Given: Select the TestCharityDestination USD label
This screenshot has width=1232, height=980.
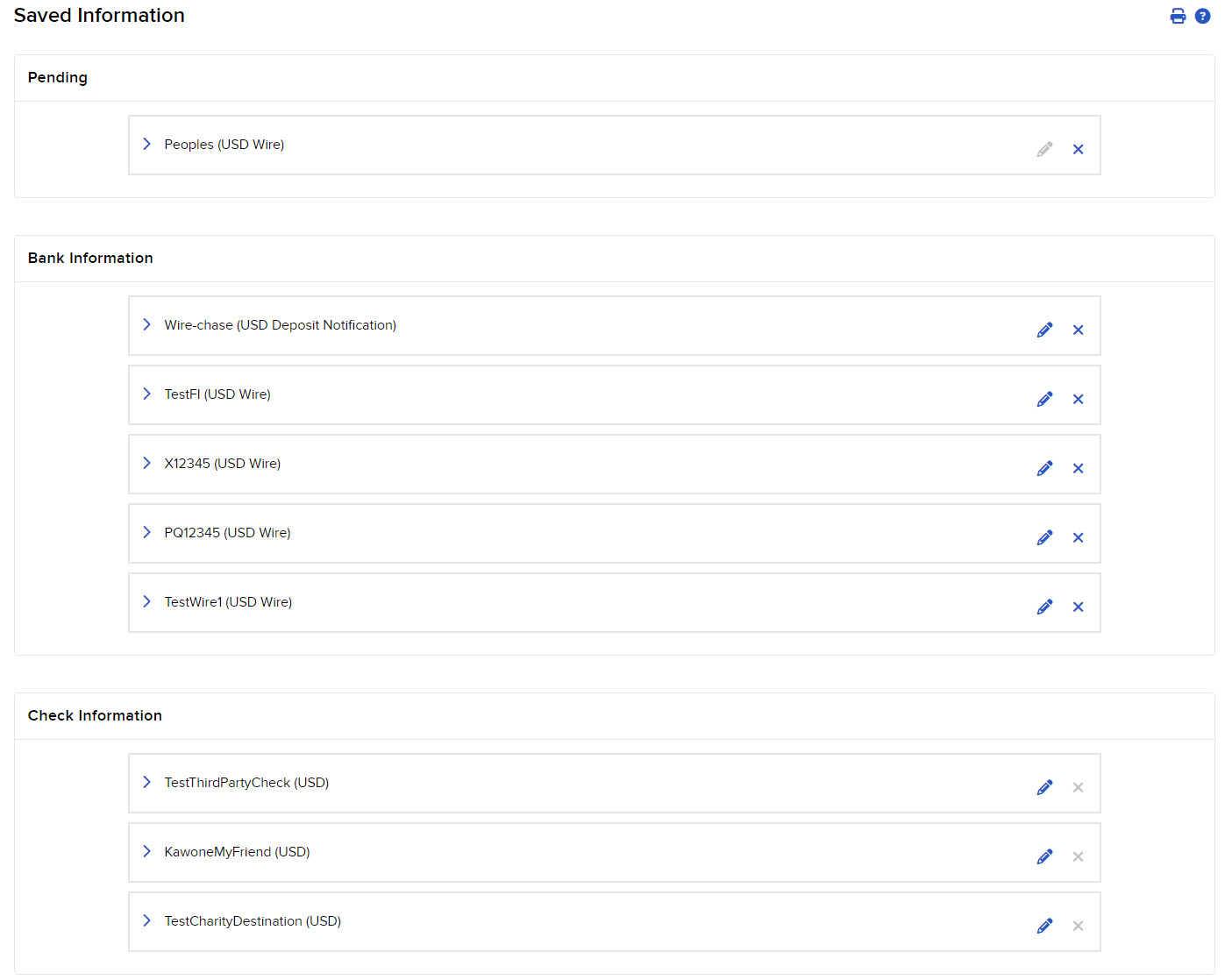Looking at the screenshot, I should click(253, 921).
